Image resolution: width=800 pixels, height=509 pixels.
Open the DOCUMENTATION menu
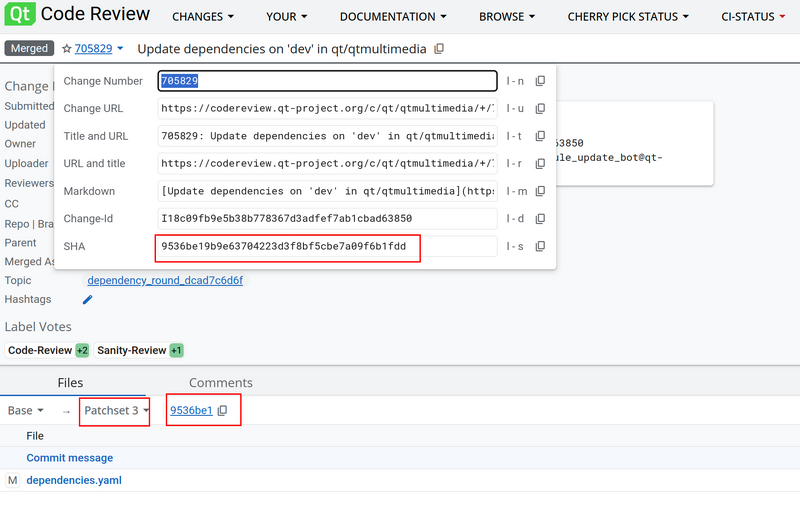[394, 17]
